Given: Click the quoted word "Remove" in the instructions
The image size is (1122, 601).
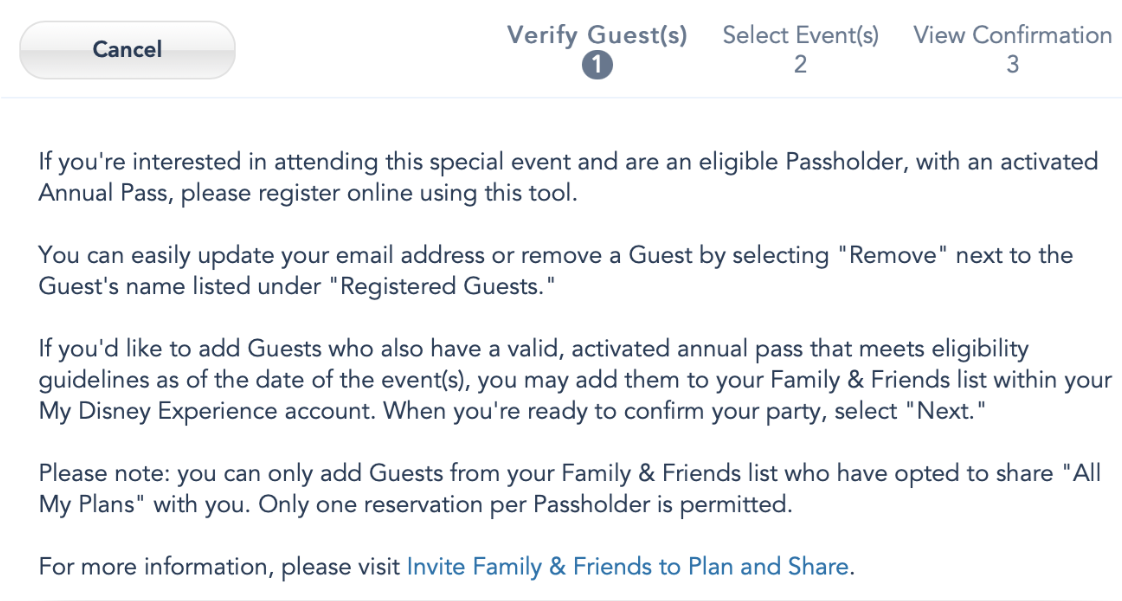Looking at the screenshot, I should click(x=895, y=255).
